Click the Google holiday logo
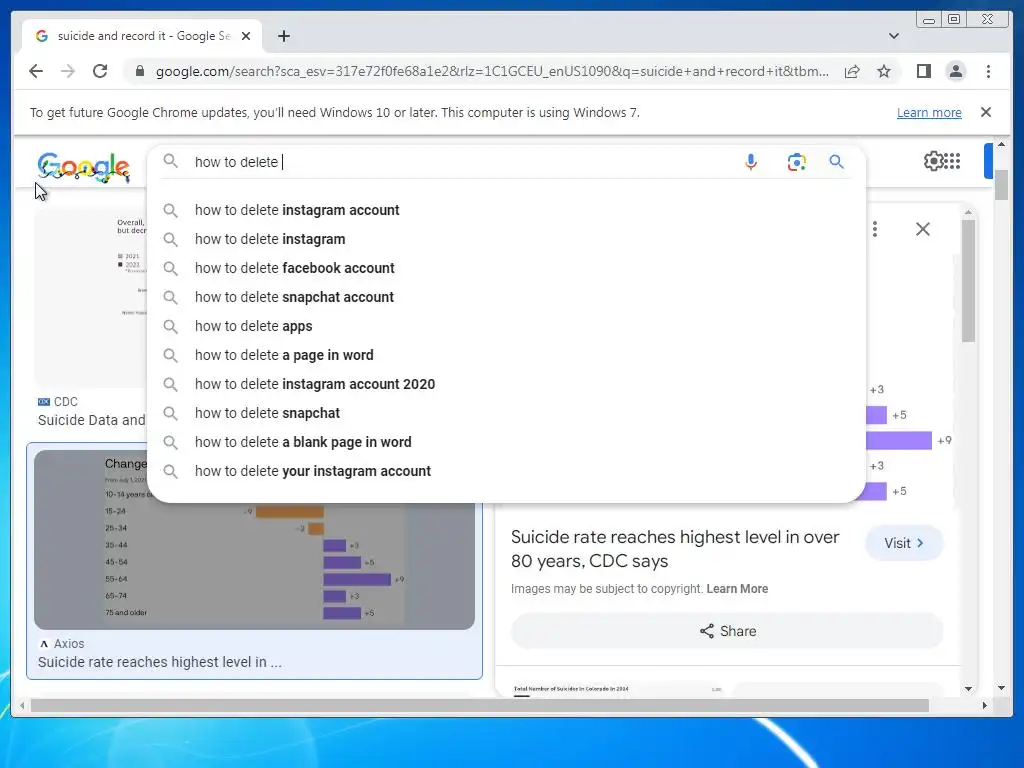 click(x=84, y=167)
